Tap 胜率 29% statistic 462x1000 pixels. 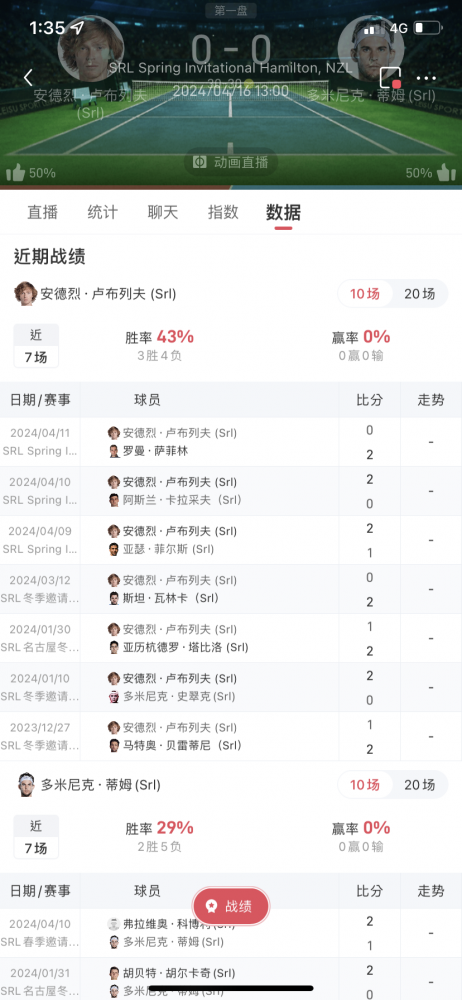click(160, 828)
